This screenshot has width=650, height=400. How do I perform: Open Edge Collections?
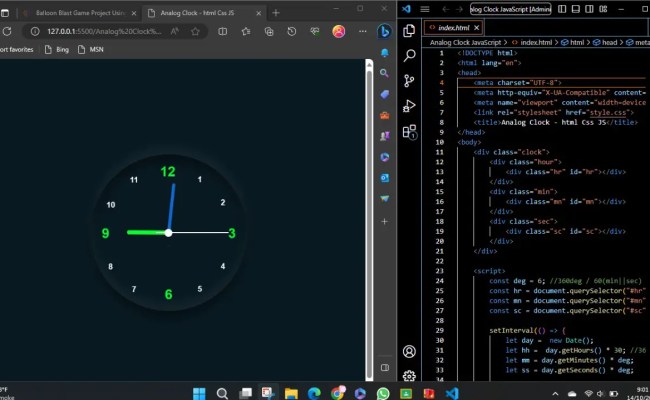point(269,32)
